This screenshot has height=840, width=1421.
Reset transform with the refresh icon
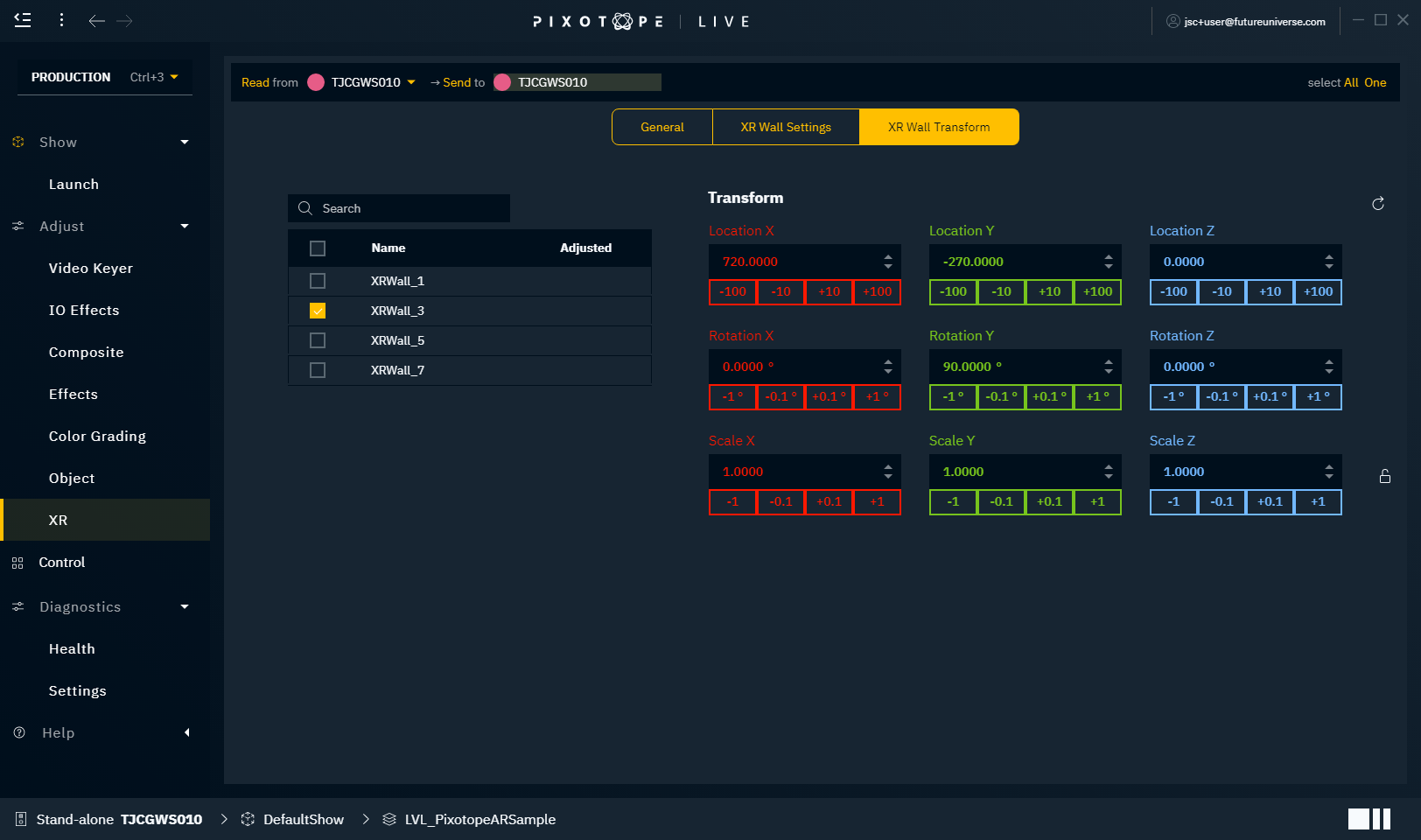tap(1378, 204)
